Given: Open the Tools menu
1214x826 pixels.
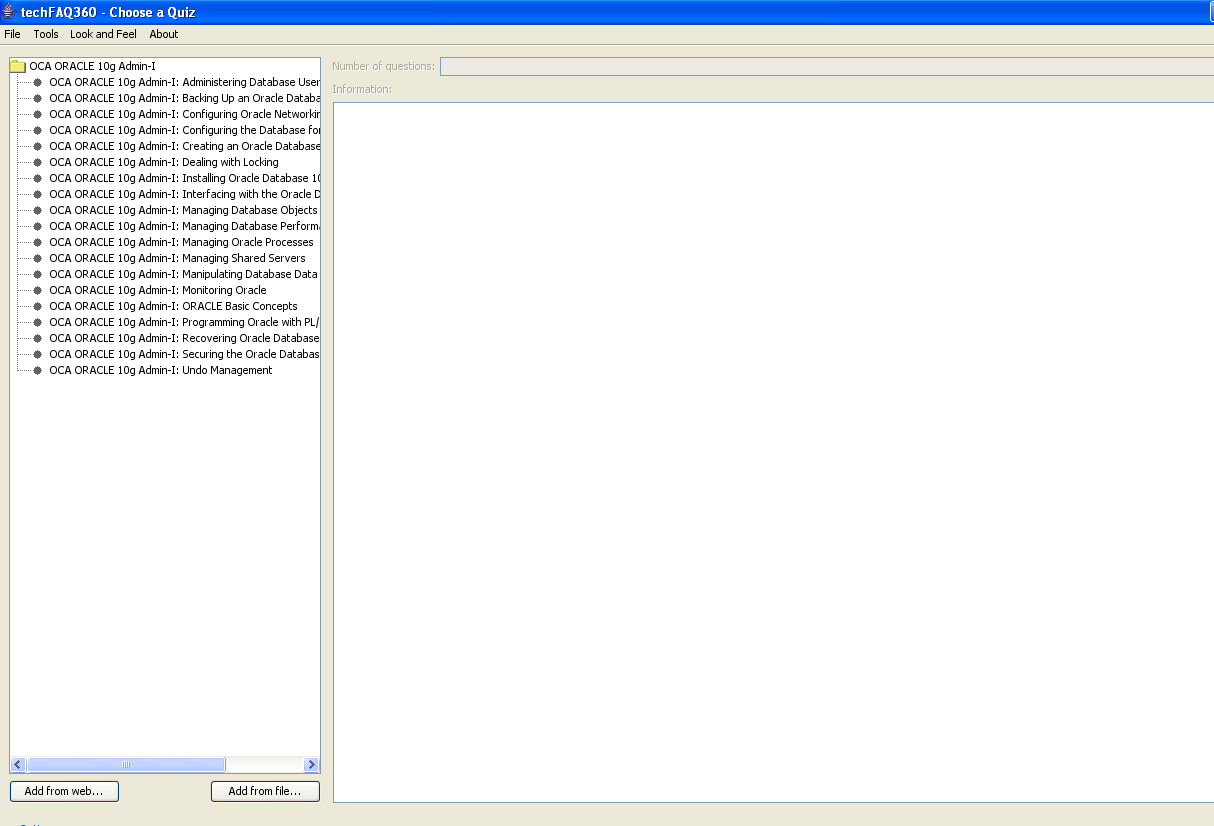Looking at the screenshot, I should pos(46,34).
